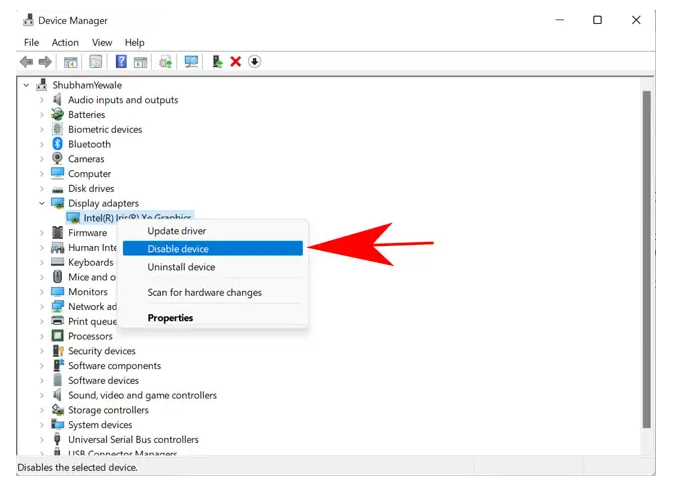Click the red X uninstall device icon
686x486 pixels.
(x=236, y=62)
